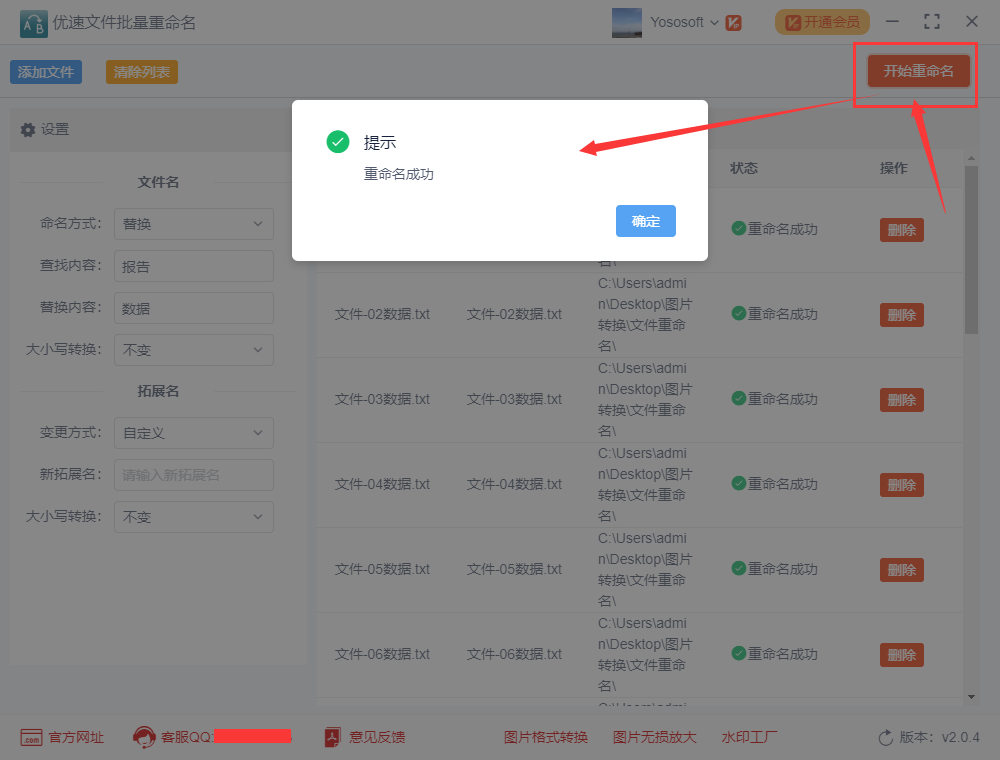
Task: Click the file list vertical scrollbar thumb
Action: click(971, 250)
